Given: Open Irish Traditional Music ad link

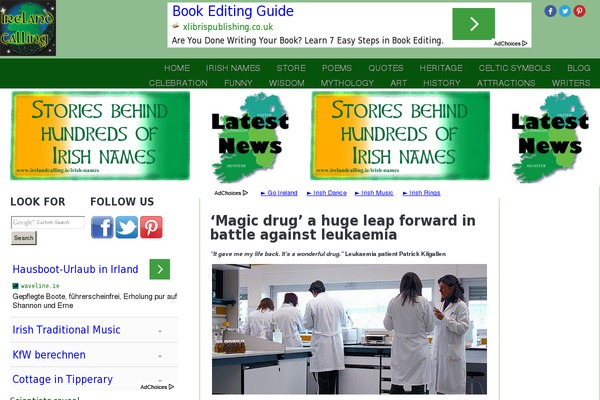Looking at the screenshot, I should (x=66, y=330).
